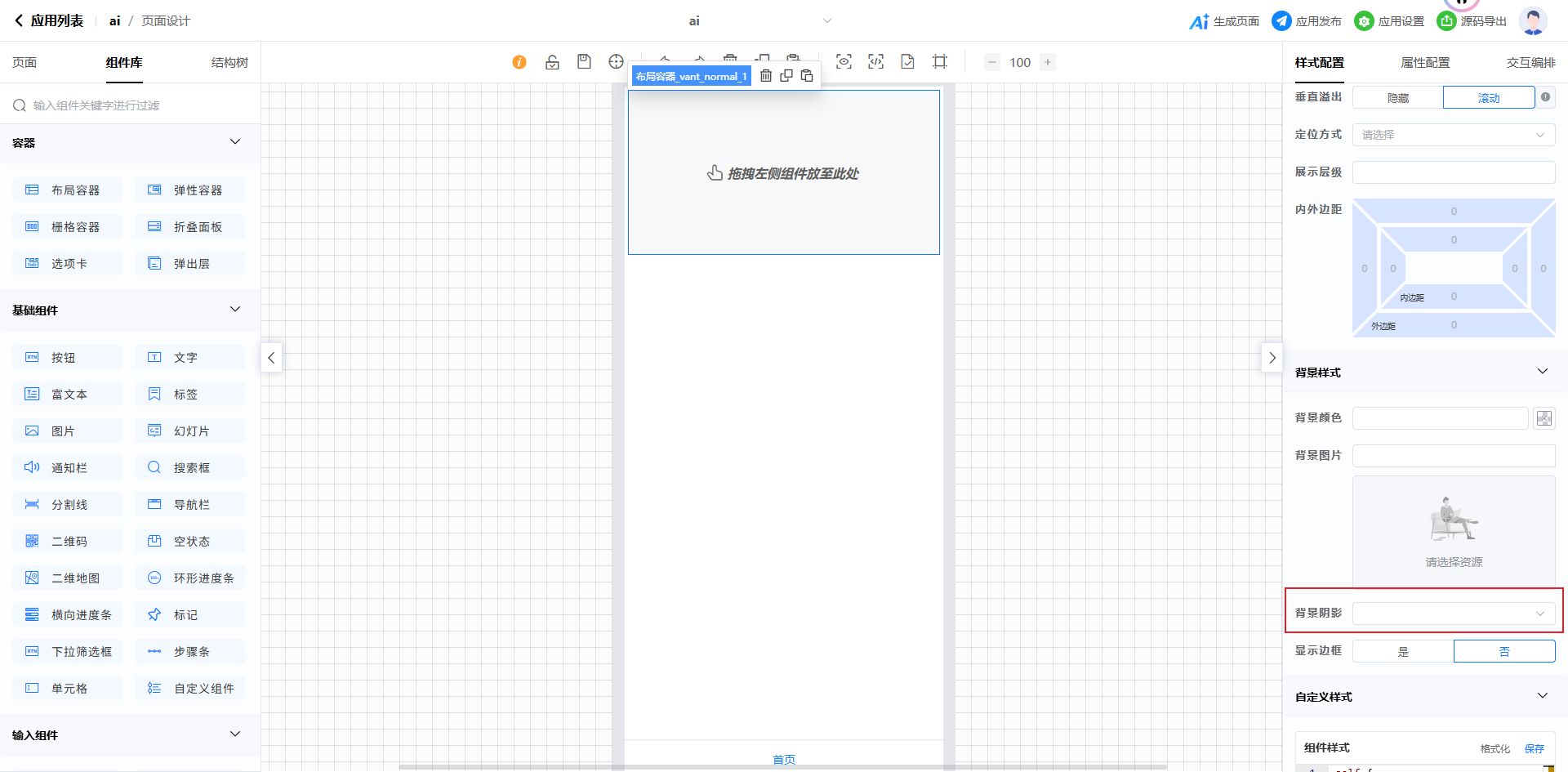1568x772 pixels.
Task: Click the background color picker icon
Action: coord(1543,418)
